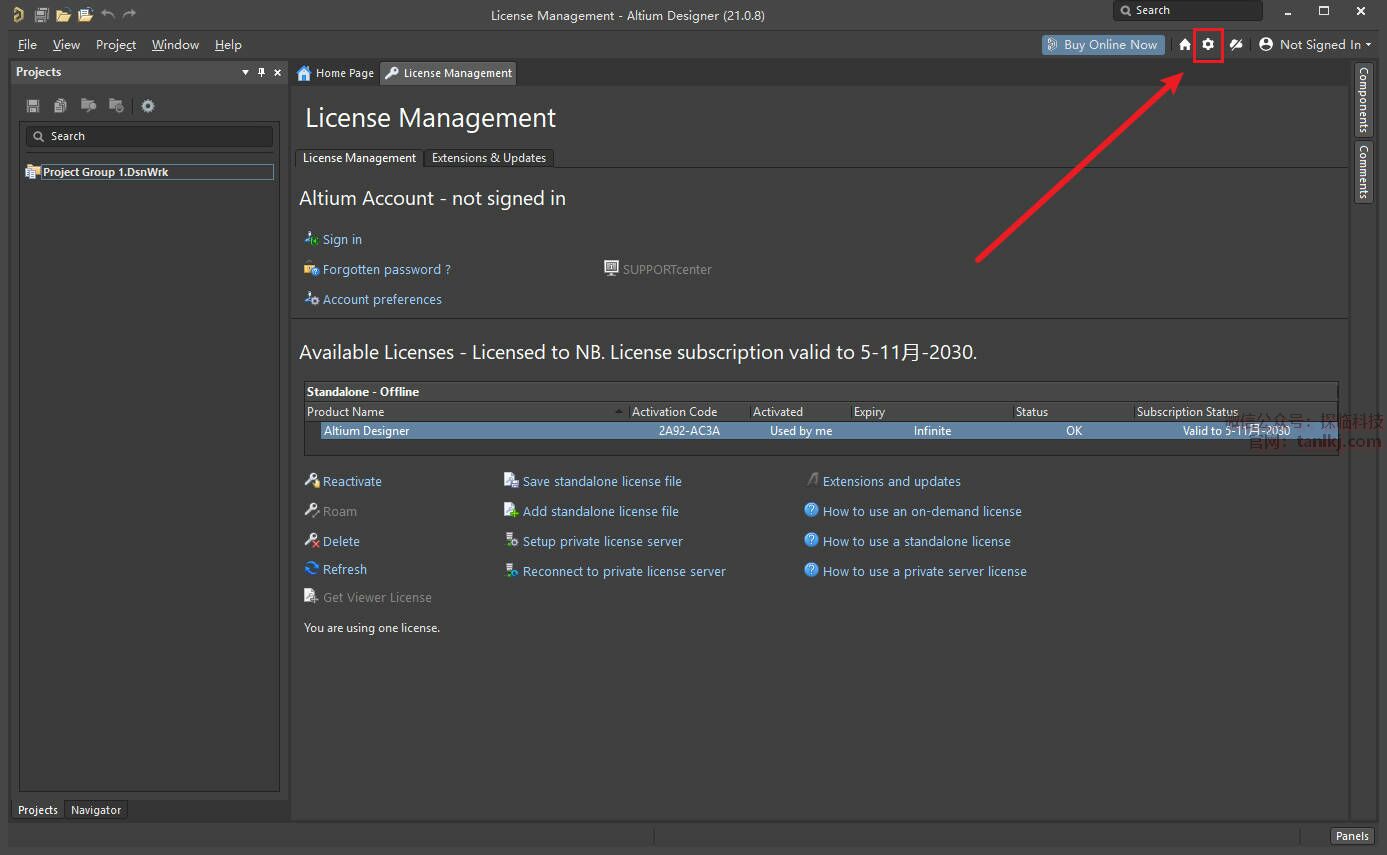
Task: Click the activation code 2A92-AC3A
Action: (689, 431)
